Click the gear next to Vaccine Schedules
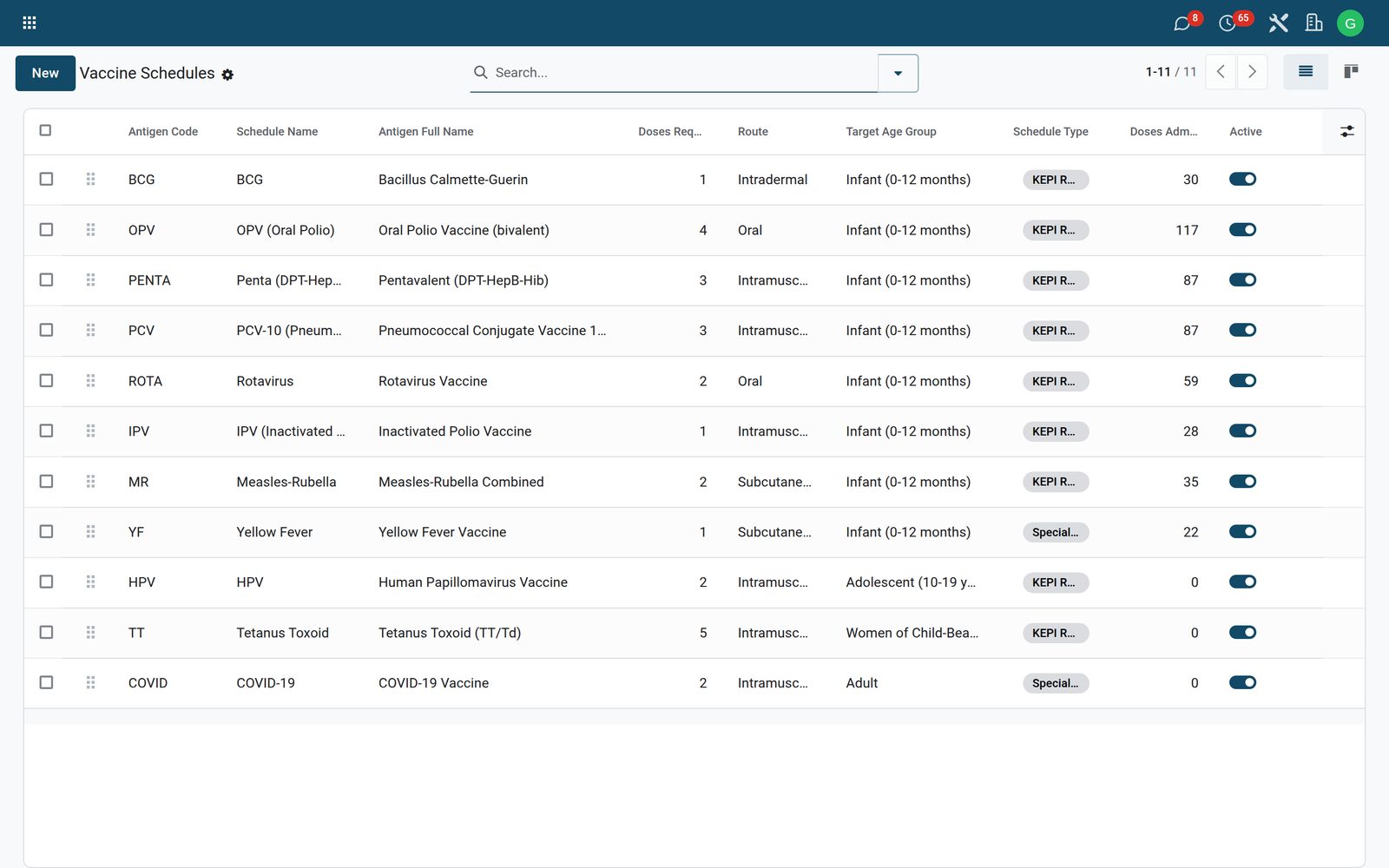The height and width of the screenshot is (868, 1389). (x=227, y=75)
